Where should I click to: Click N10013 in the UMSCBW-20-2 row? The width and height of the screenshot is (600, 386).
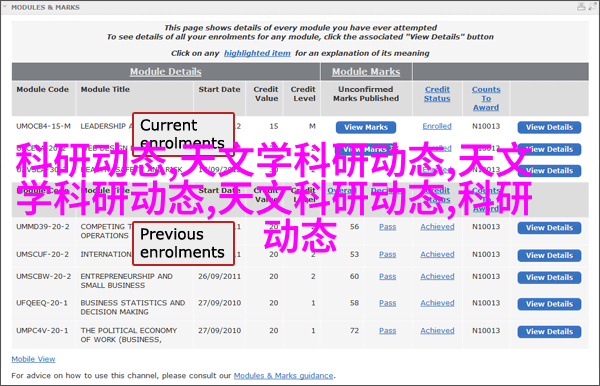pyautogui.click(x=486, y=276)
